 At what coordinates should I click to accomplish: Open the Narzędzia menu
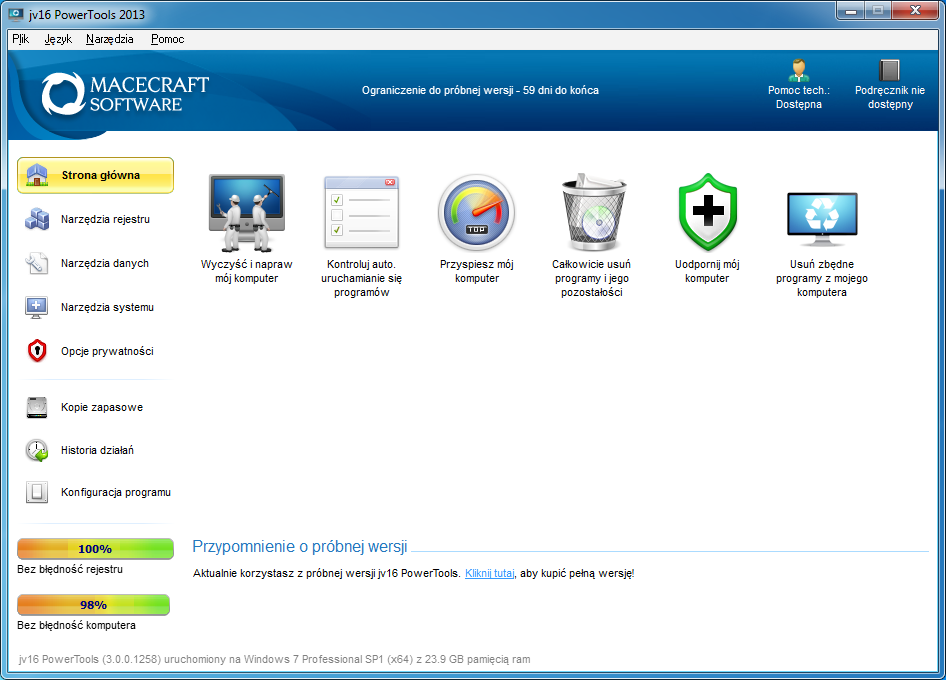point(109,39)
